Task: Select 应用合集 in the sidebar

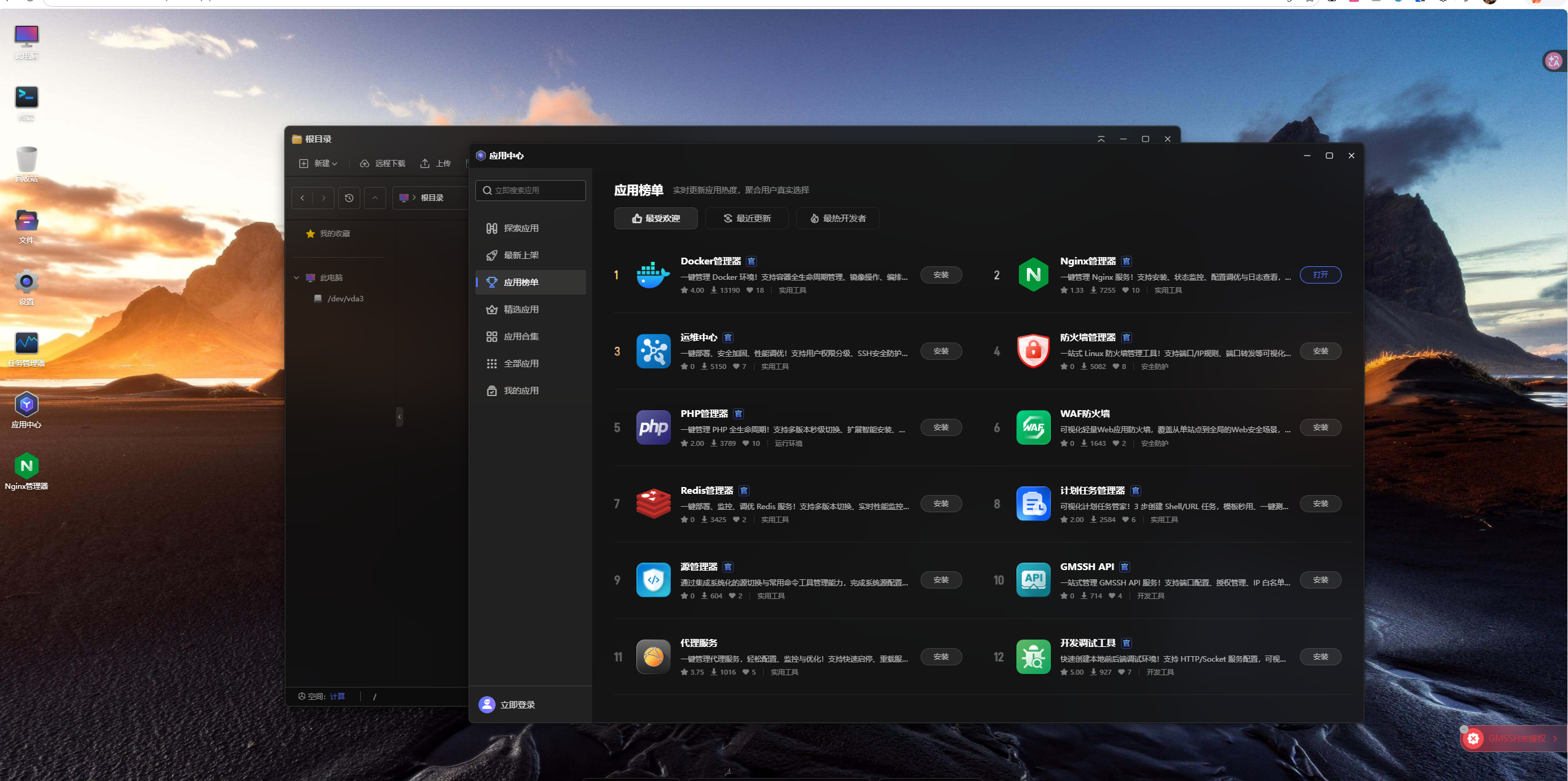Action: [530, 336]
